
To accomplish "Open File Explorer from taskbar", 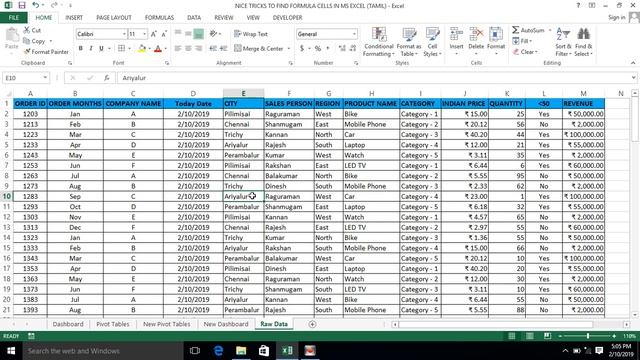I will point(241,351).
